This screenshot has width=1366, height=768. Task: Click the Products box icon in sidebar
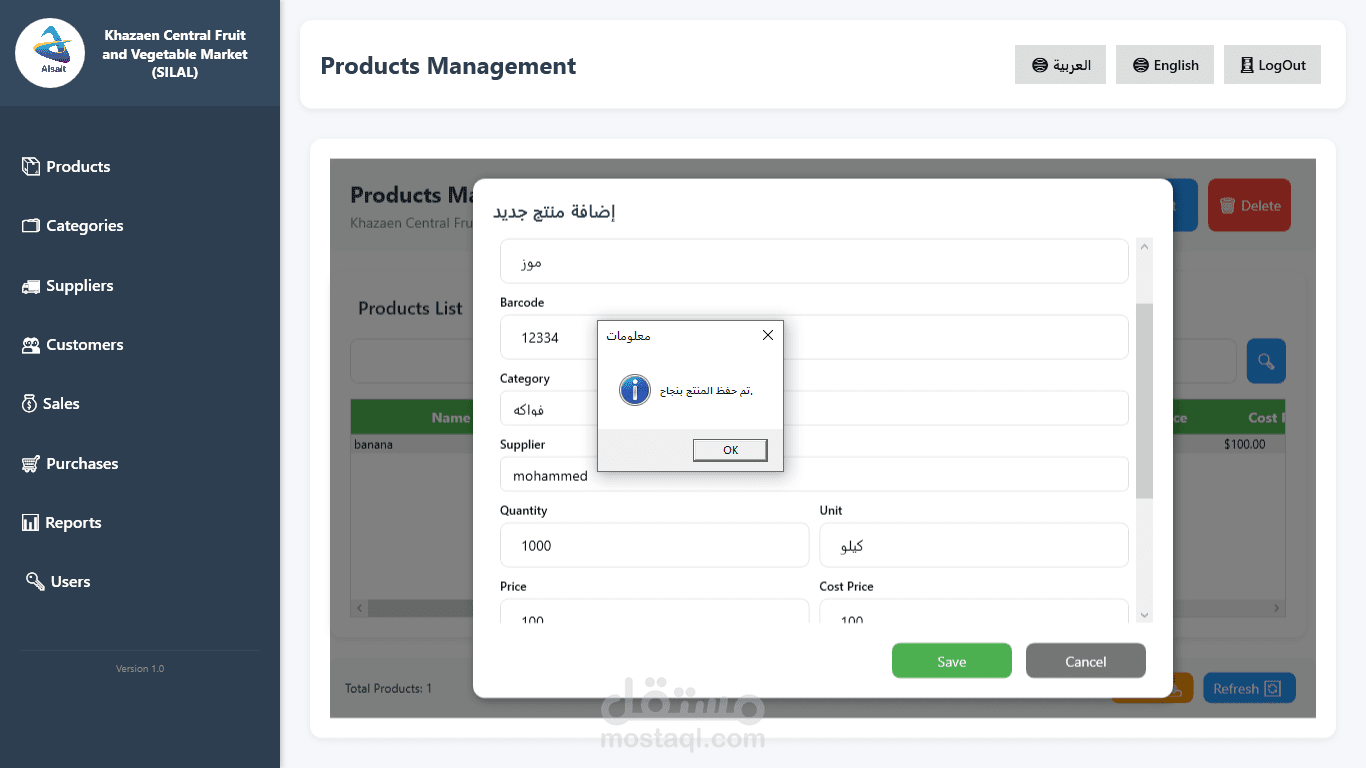(31, 166)
